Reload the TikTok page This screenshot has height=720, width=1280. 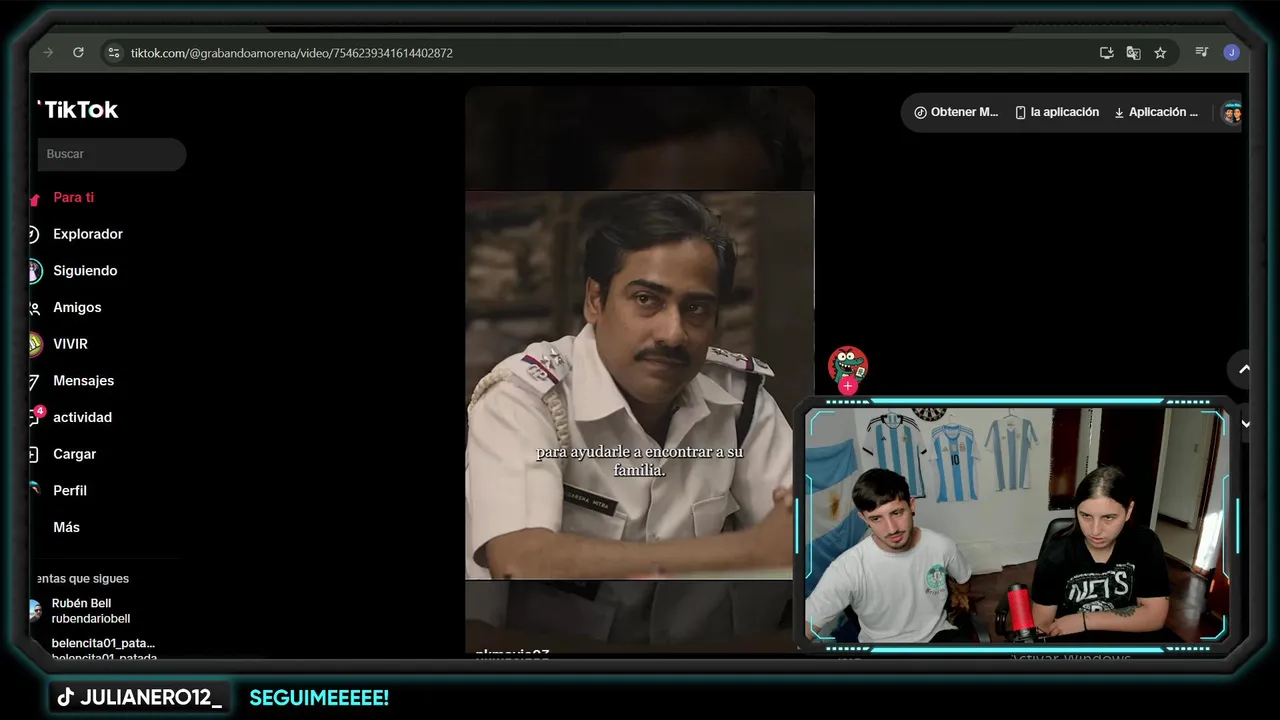(78, 53)
